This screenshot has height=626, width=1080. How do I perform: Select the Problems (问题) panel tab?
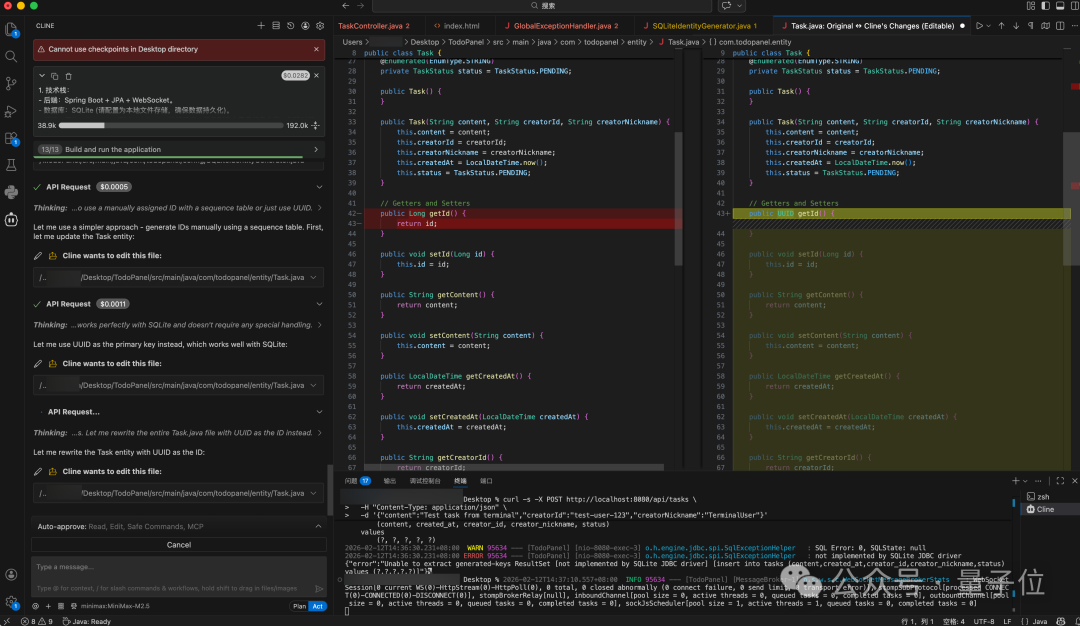click(x=357, y=481)
